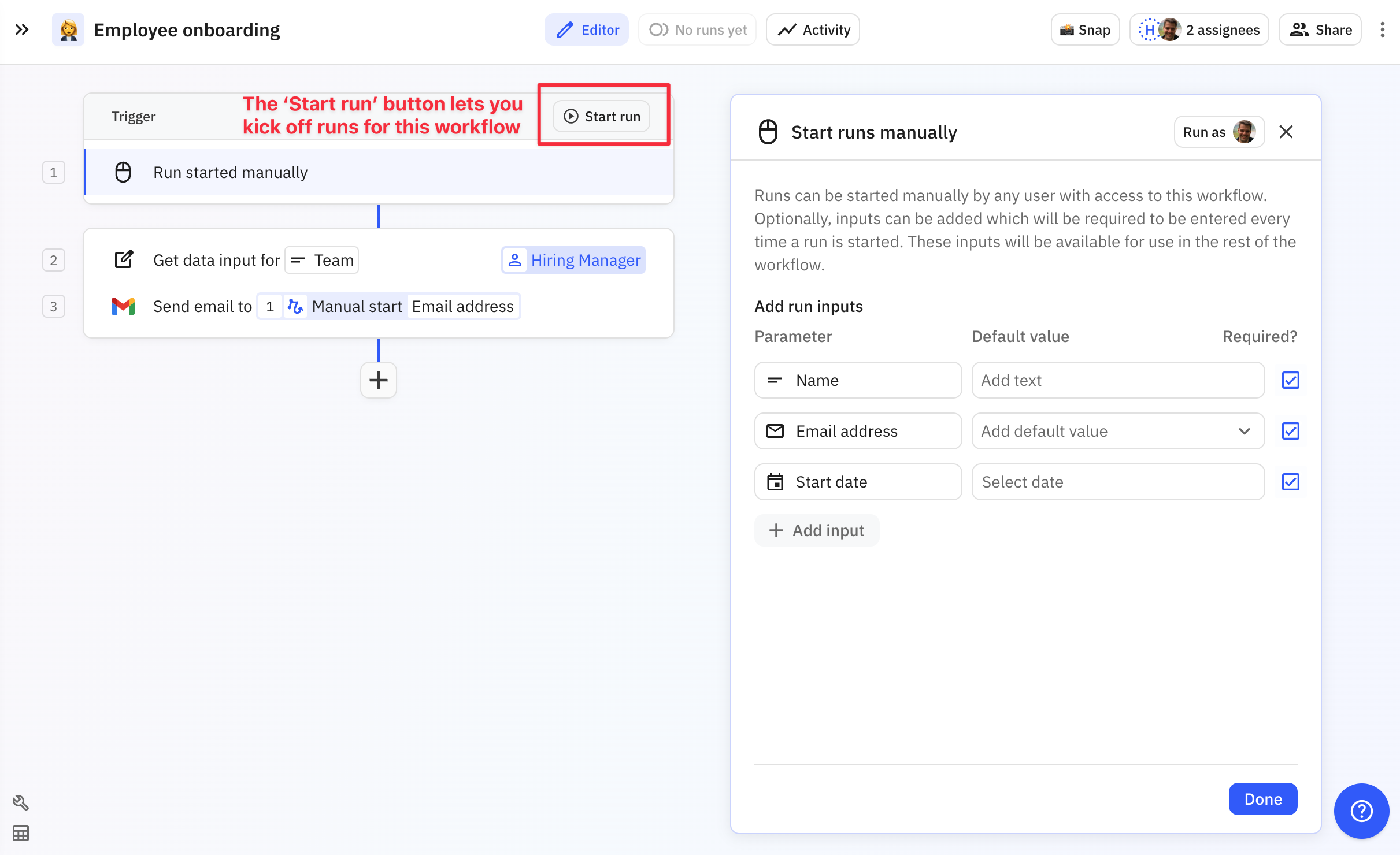Click the Add input button

(x=816, y=530)
